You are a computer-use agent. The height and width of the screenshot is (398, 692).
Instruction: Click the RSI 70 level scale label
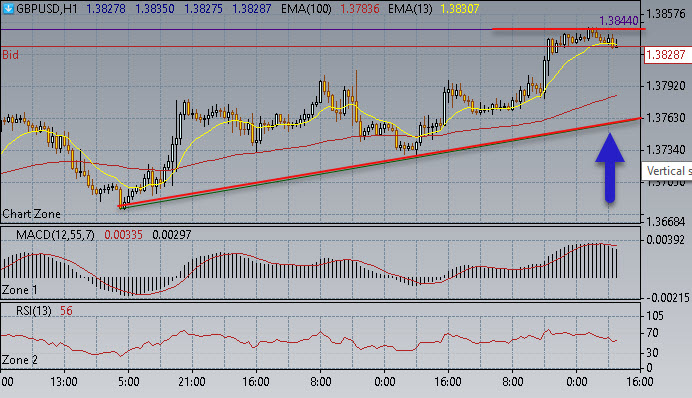tap(652, 333)
